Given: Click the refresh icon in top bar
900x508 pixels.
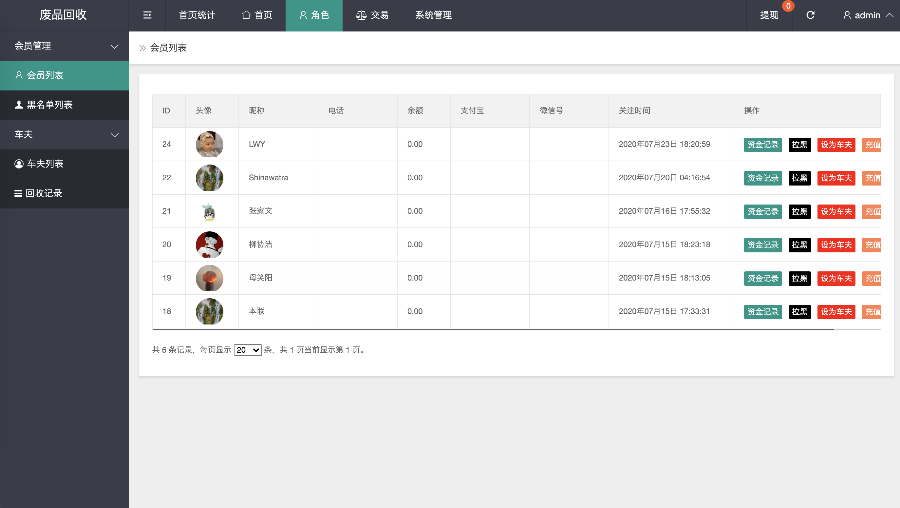Looking at the screenshot, I should click(810, 15).
